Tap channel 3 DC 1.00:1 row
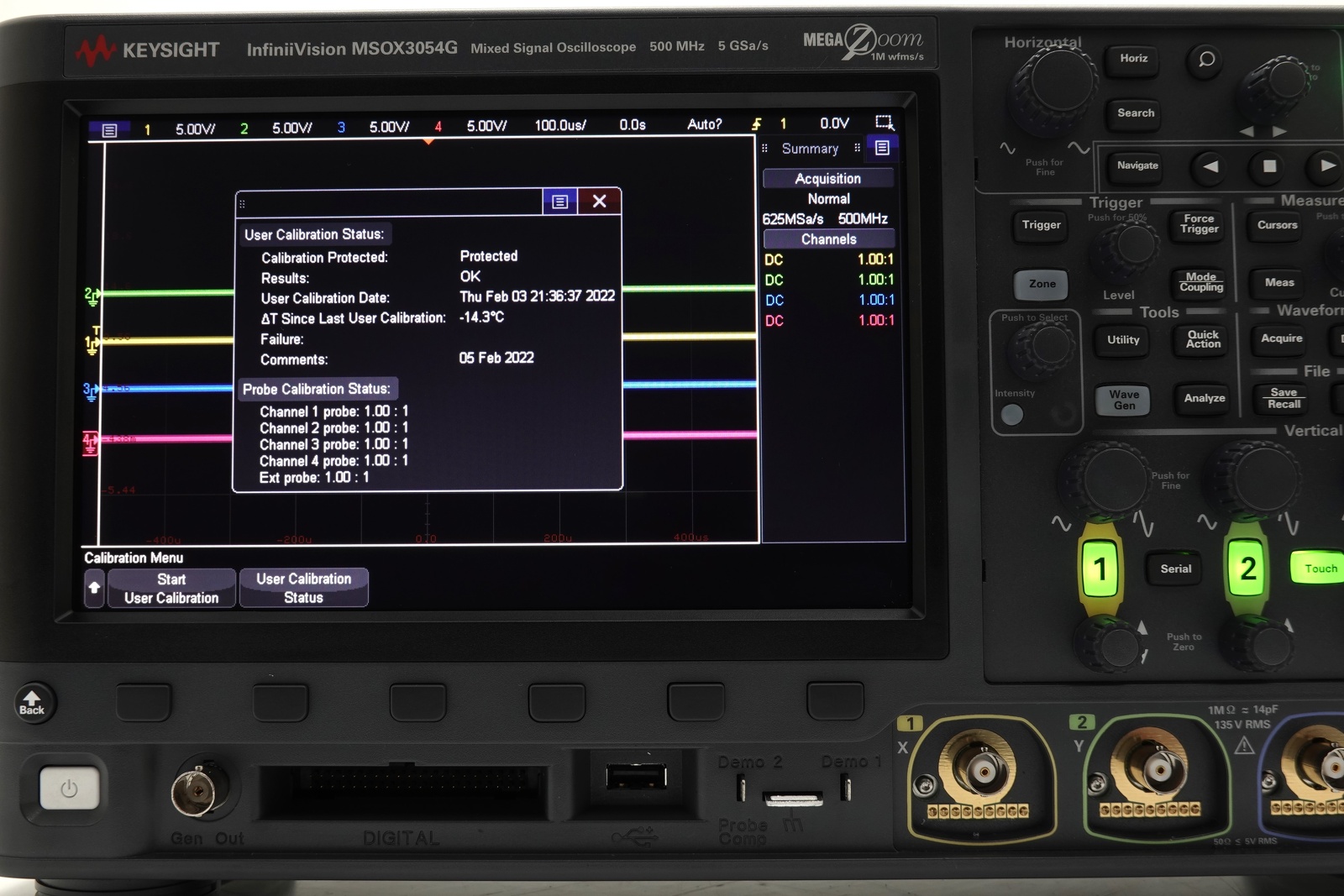 click(x=829, y=300)
